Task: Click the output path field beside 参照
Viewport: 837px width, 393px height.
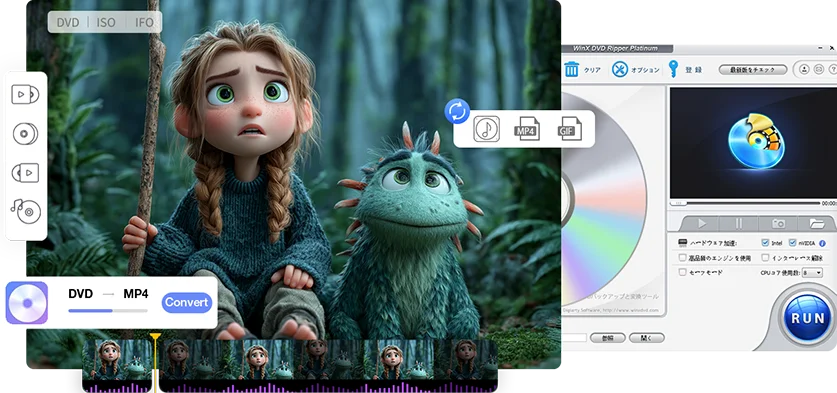Action: click(x=574, y=337)
